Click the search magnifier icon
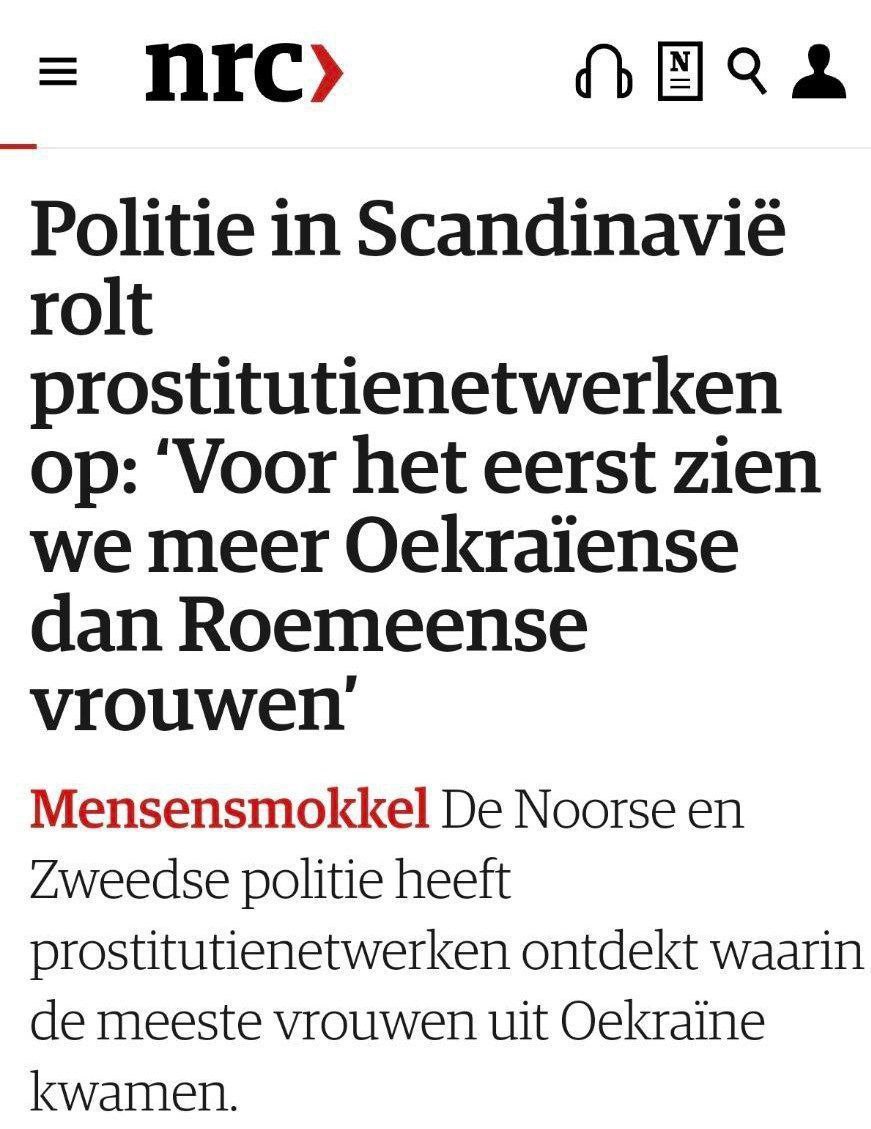This screenshot has width=871, height=1129. pos(746,71)
